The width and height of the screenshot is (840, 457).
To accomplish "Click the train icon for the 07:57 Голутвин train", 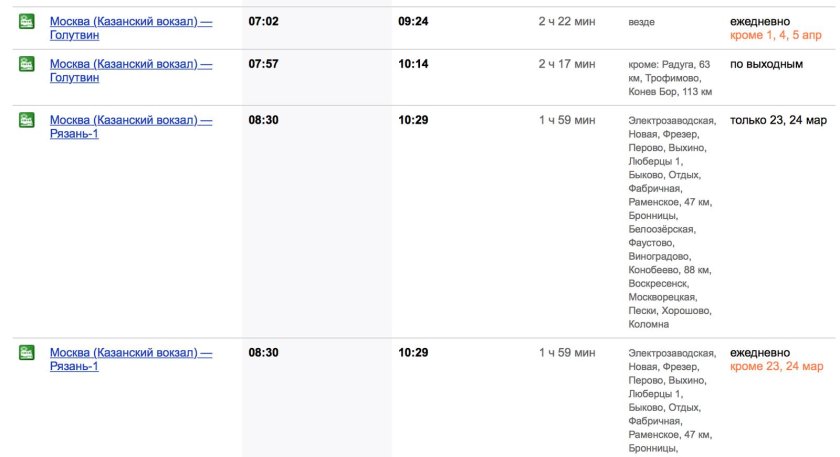I will tap(27, 64).
